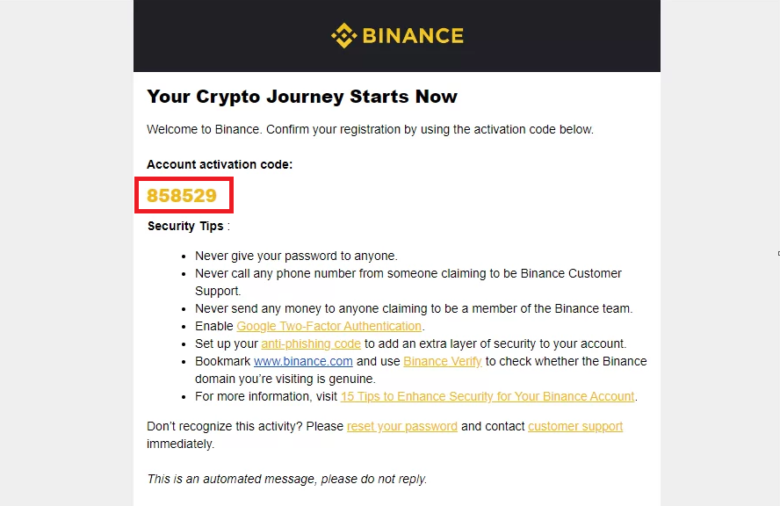Screen dimensions: 780x506
Task: Click the BINANCE wordmark in header
Action: (413, 36)
